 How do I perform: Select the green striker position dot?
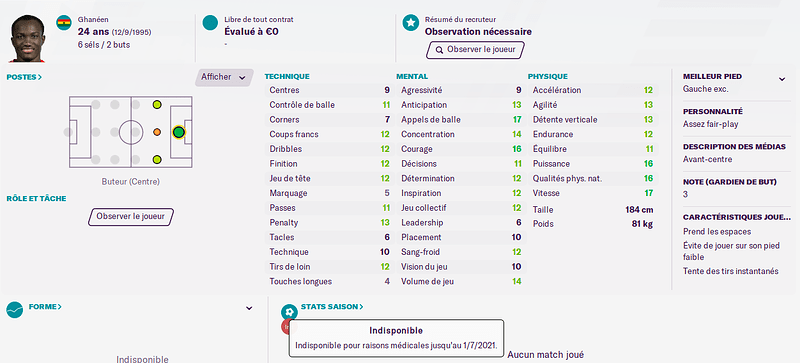[x=178, y=132]
